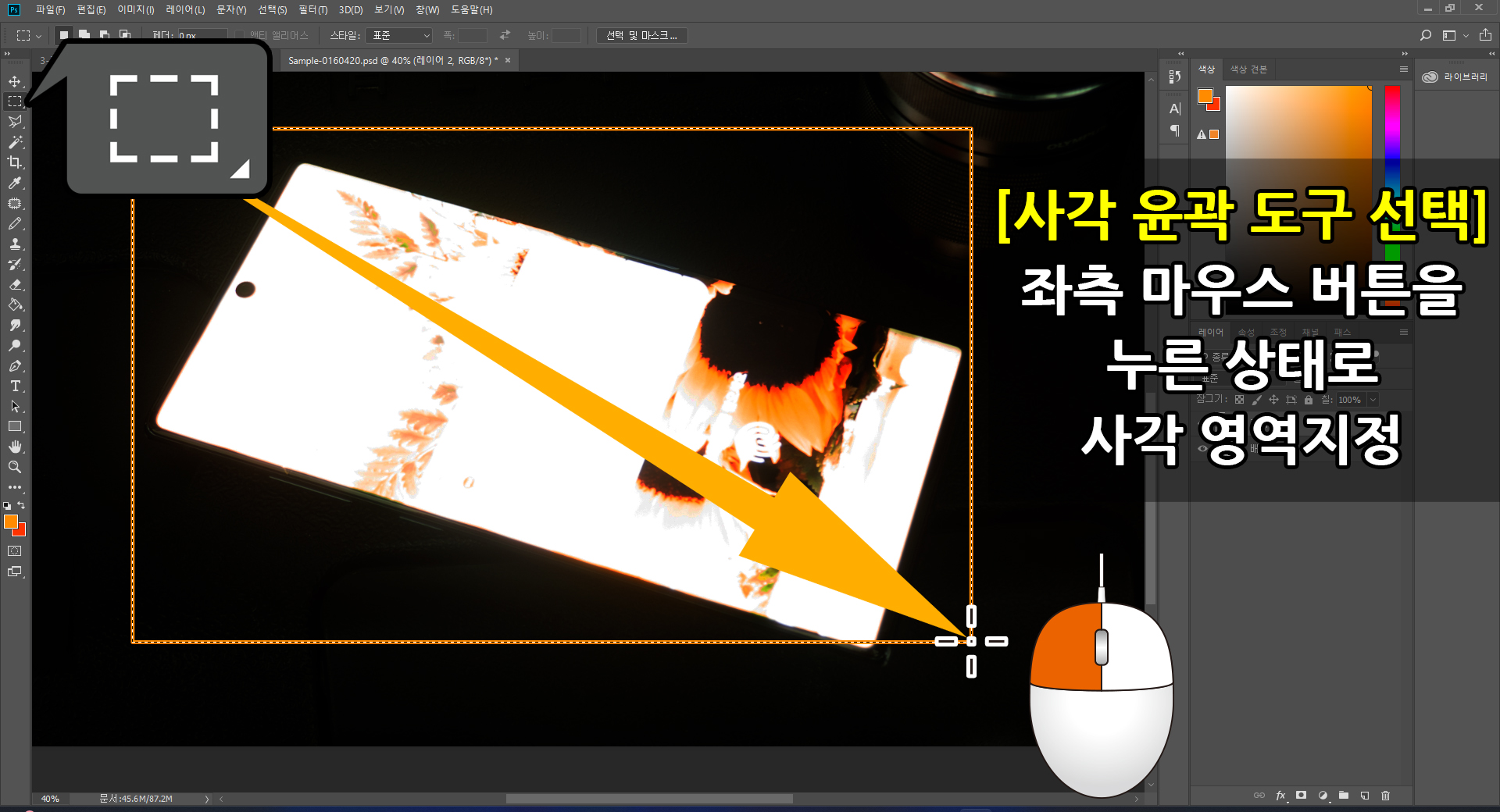Choose Add to Selection mode
Viewport: 1500px width, 812px height.
coord(84,35)
